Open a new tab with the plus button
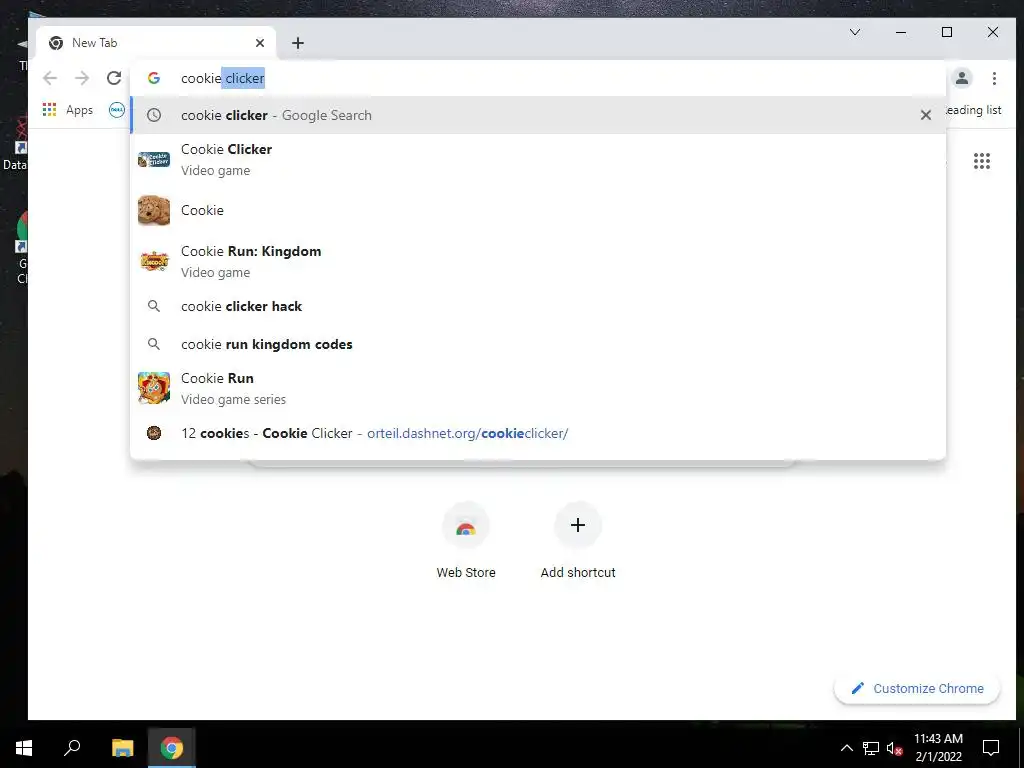The width and height of the screenshot is (1024, 768). coord(298,43)
